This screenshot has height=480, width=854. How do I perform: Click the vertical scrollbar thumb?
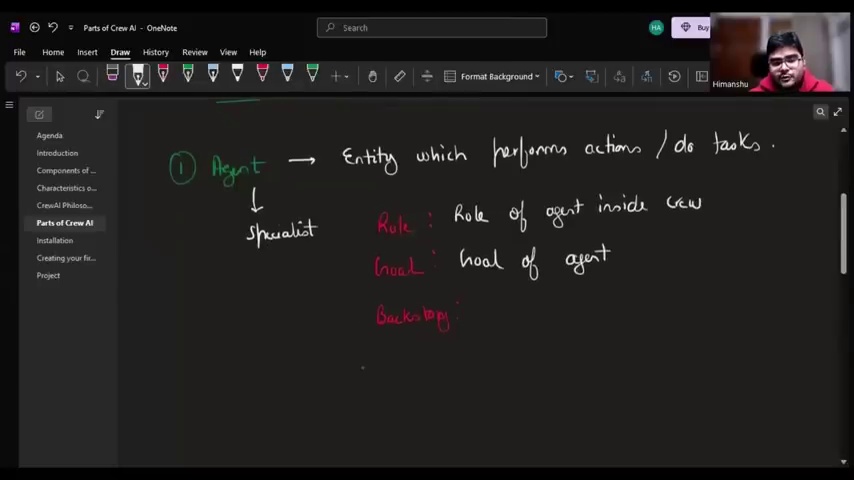[x=844, y=233]
